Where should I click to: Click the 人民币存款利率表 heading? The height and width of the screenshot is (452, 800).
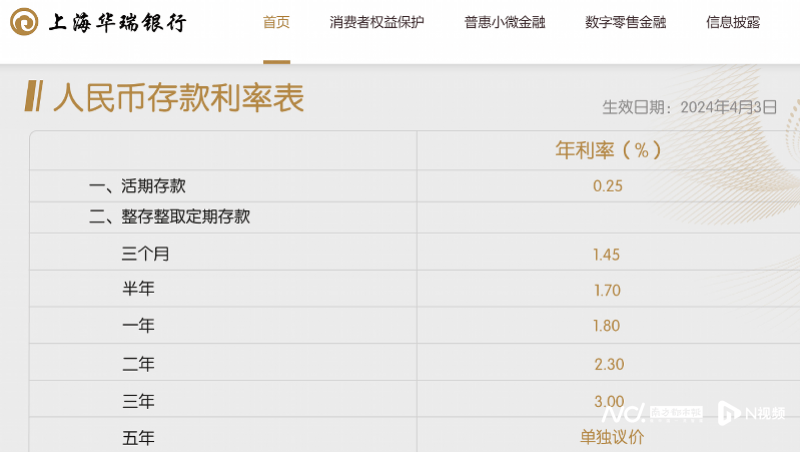(179, 97)
